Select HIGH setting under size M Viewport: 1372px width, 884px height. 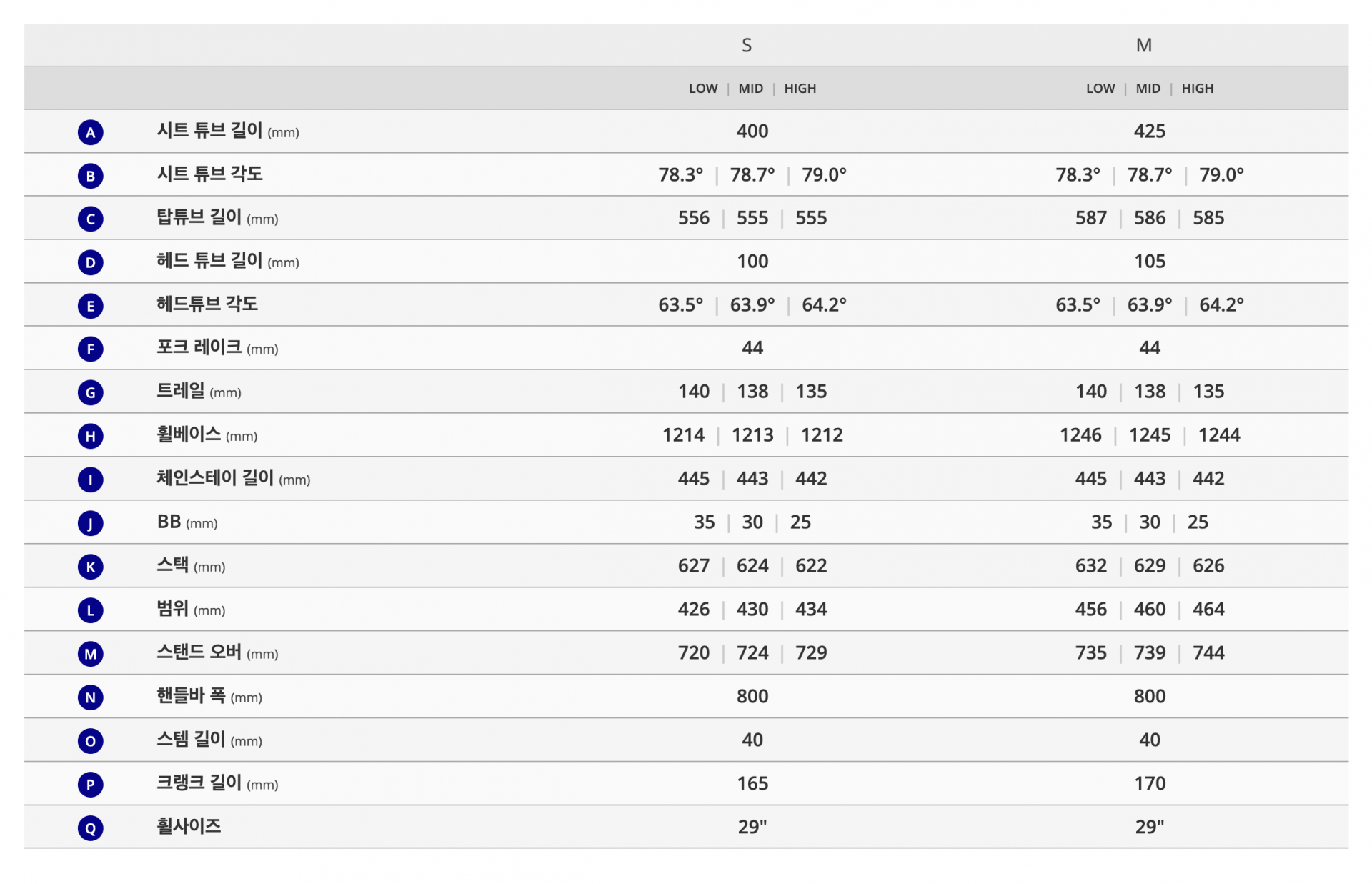click(x=1198, y=89)
